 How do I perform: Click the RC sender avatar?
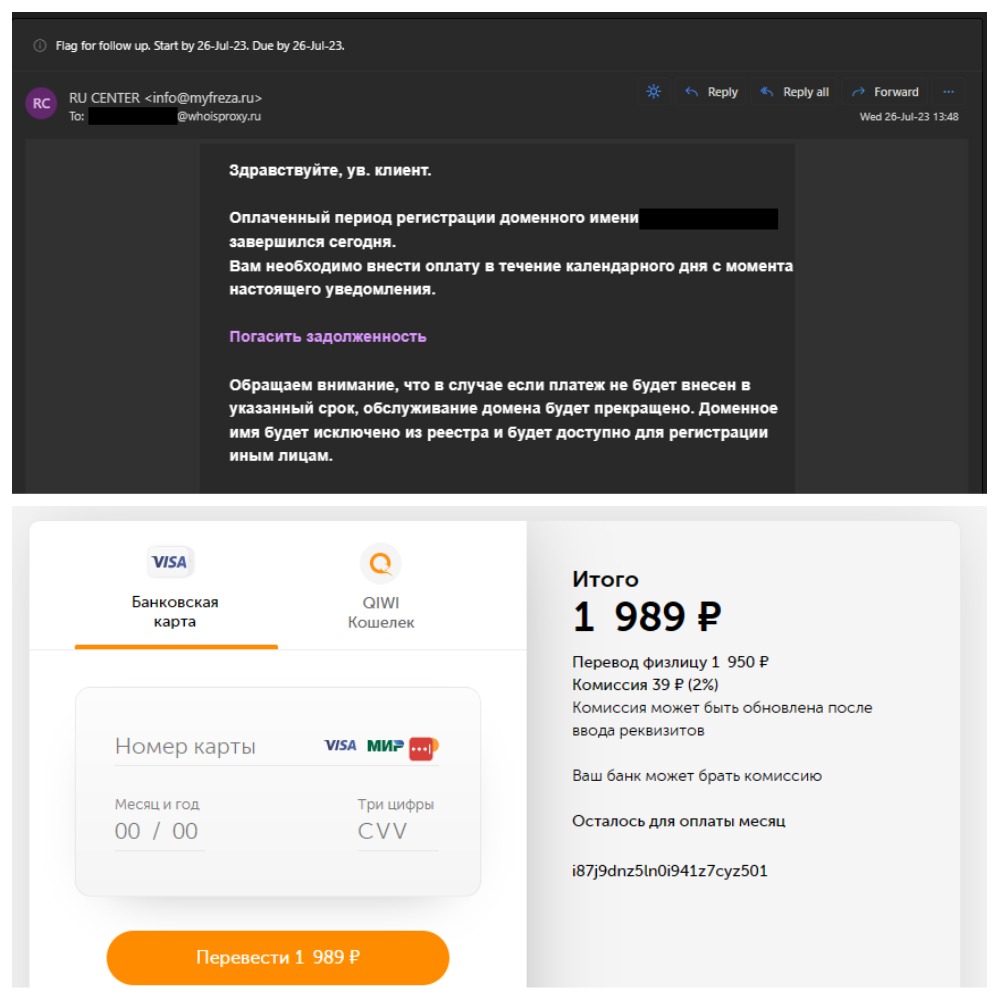41,103
